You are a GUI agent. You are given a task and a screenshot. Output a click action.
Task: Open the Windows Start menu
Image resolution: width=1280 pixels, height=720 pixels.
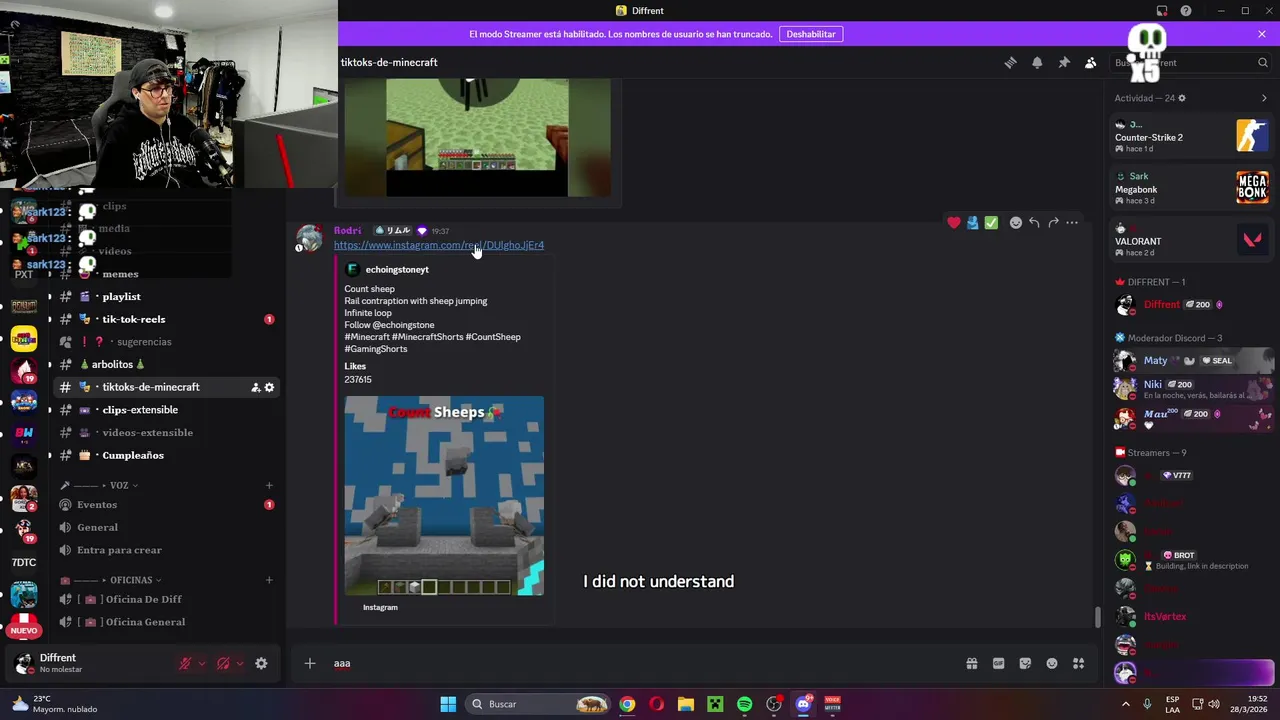point(448,704)
